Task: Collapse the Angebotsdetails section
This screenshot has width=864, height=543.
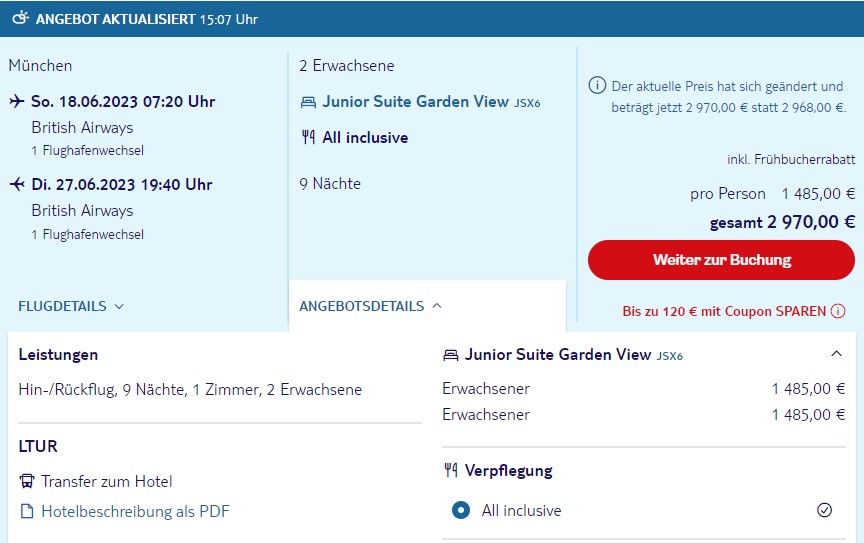Action: click(371, 306)
